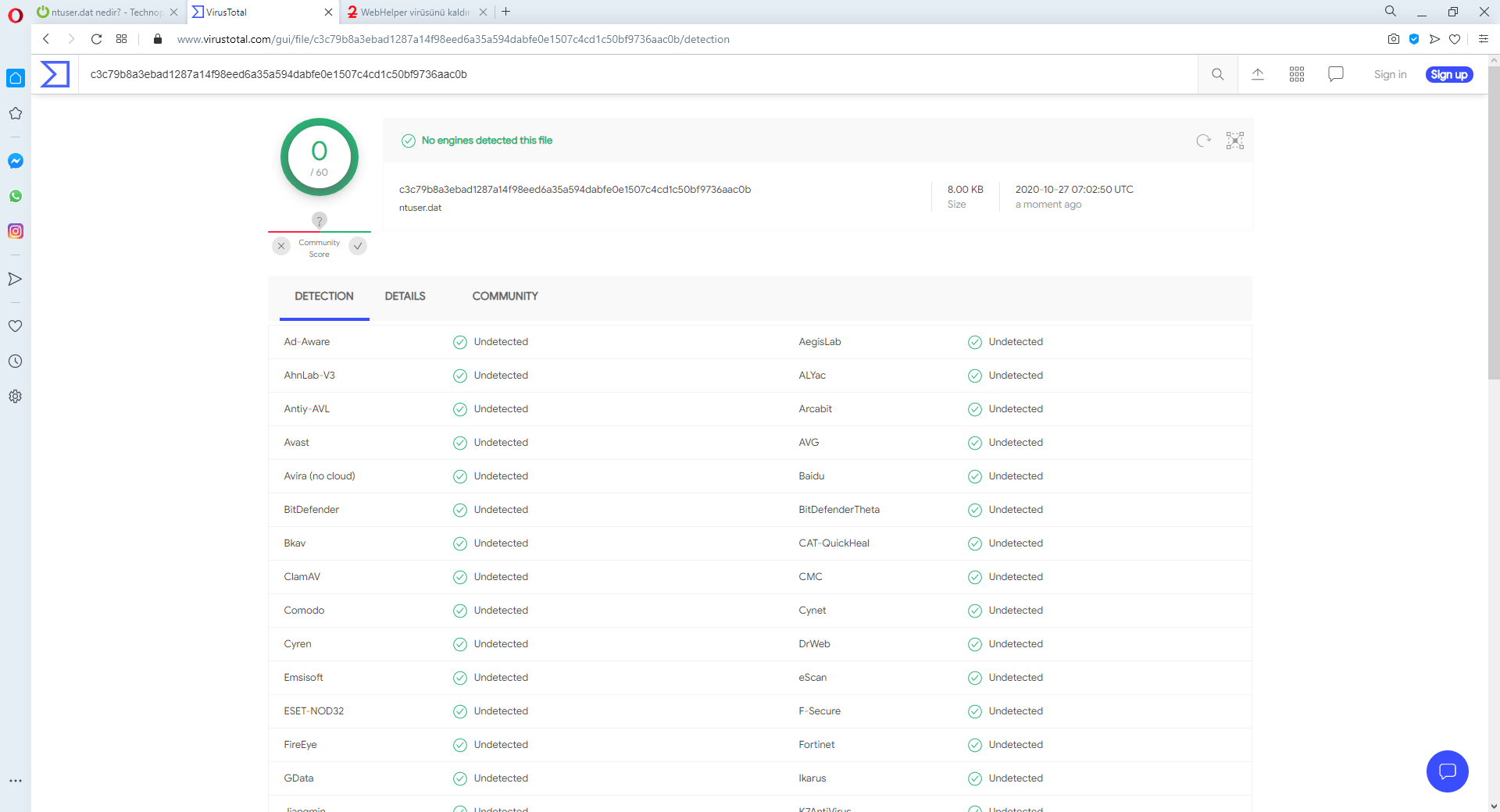
Task: Click the ESET-NOD32 engine name
Action: point(314,711)
